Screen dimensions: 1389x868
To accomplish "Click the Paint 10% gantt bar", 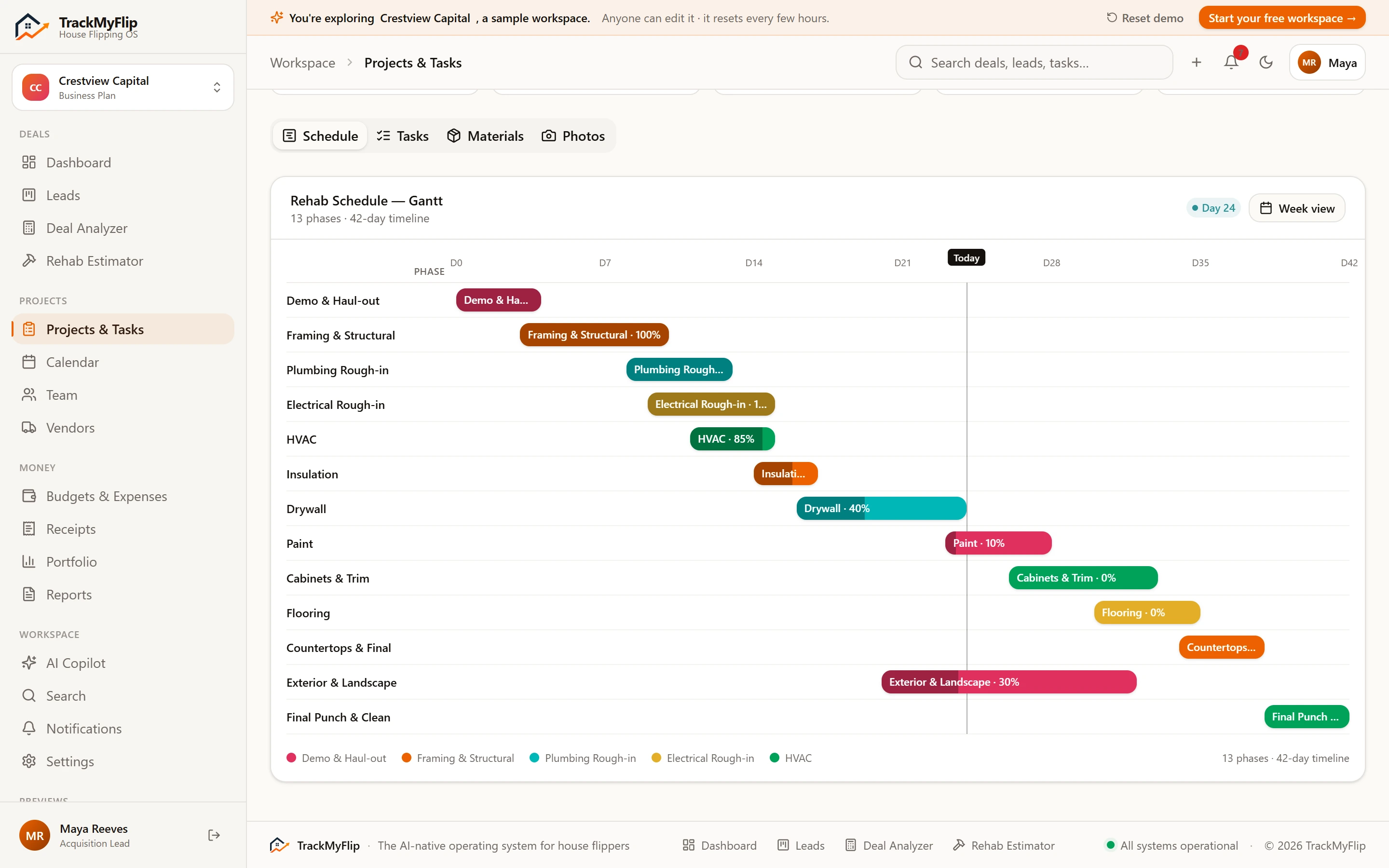I will point(998,542).
